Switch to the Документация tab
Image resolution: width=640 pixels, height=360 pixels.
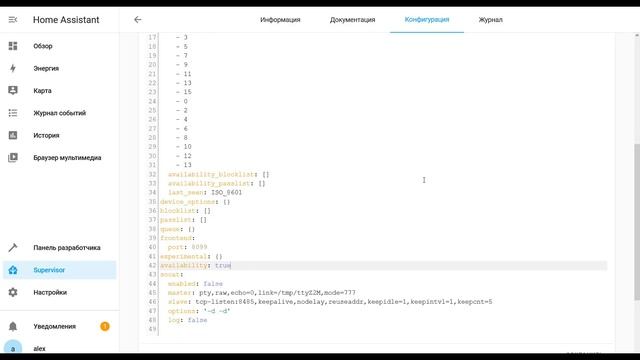click(x=352, y=20)
